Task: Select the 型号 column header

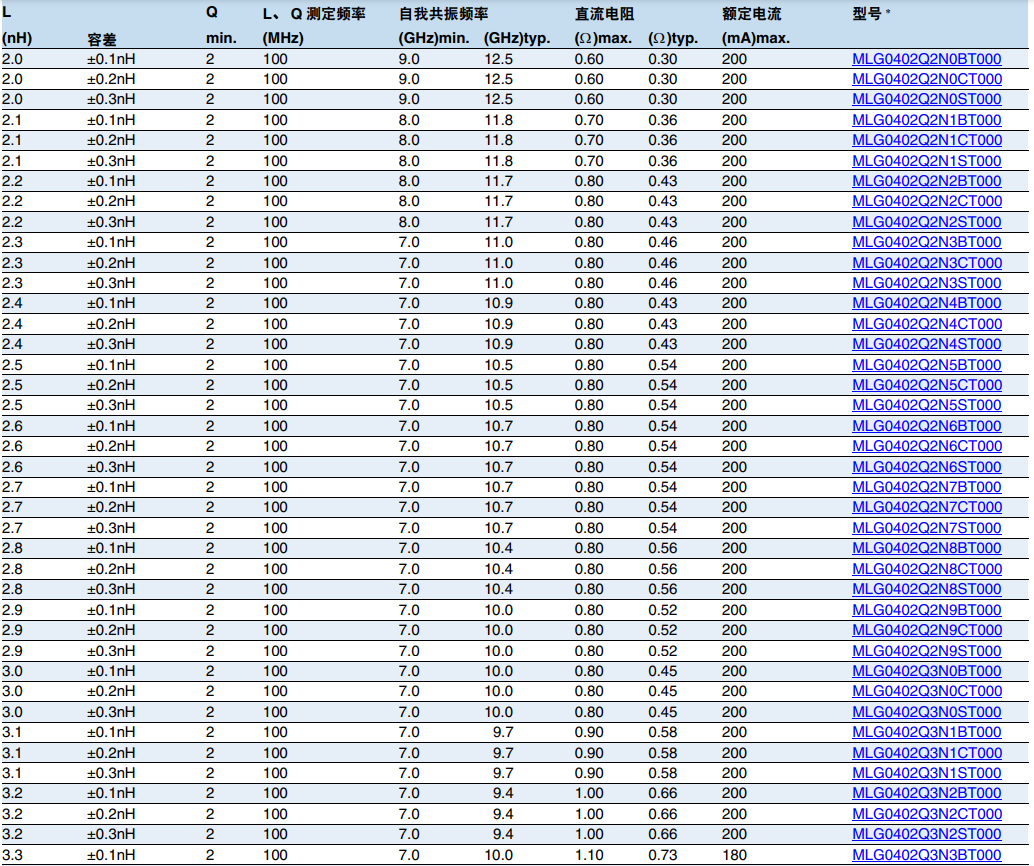Action: 867,13
